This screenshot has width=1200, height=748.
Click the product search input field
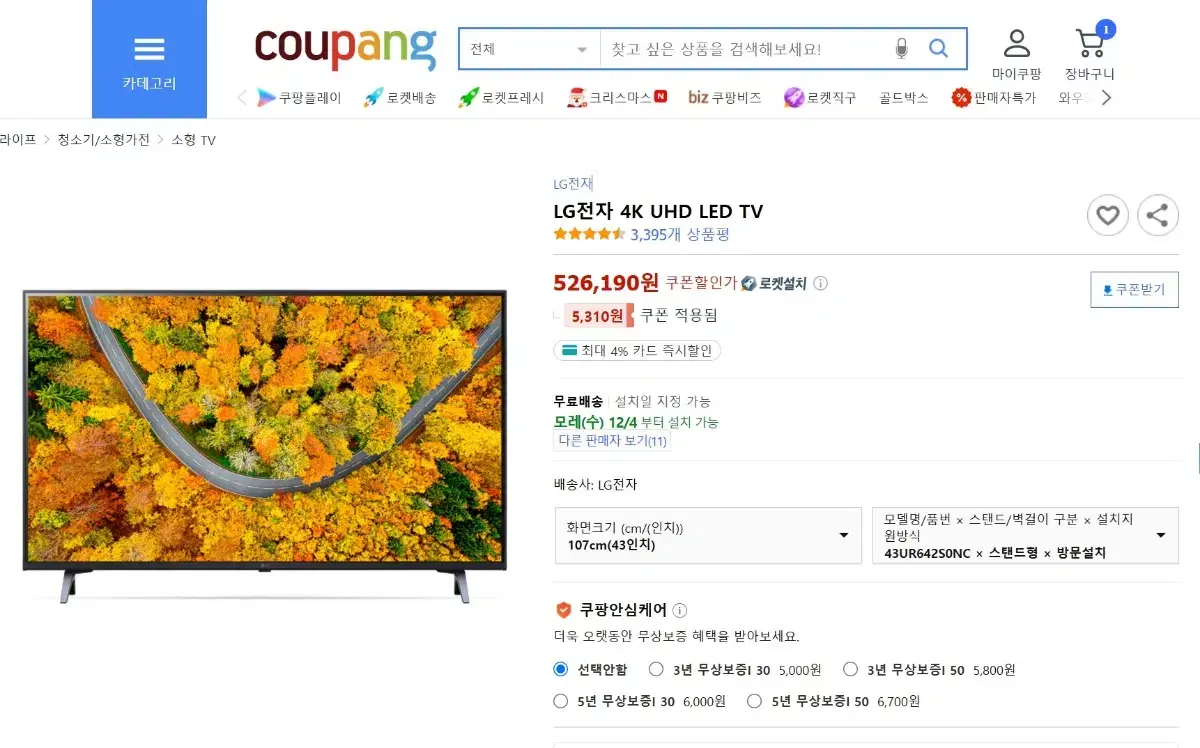pos(745,49)
